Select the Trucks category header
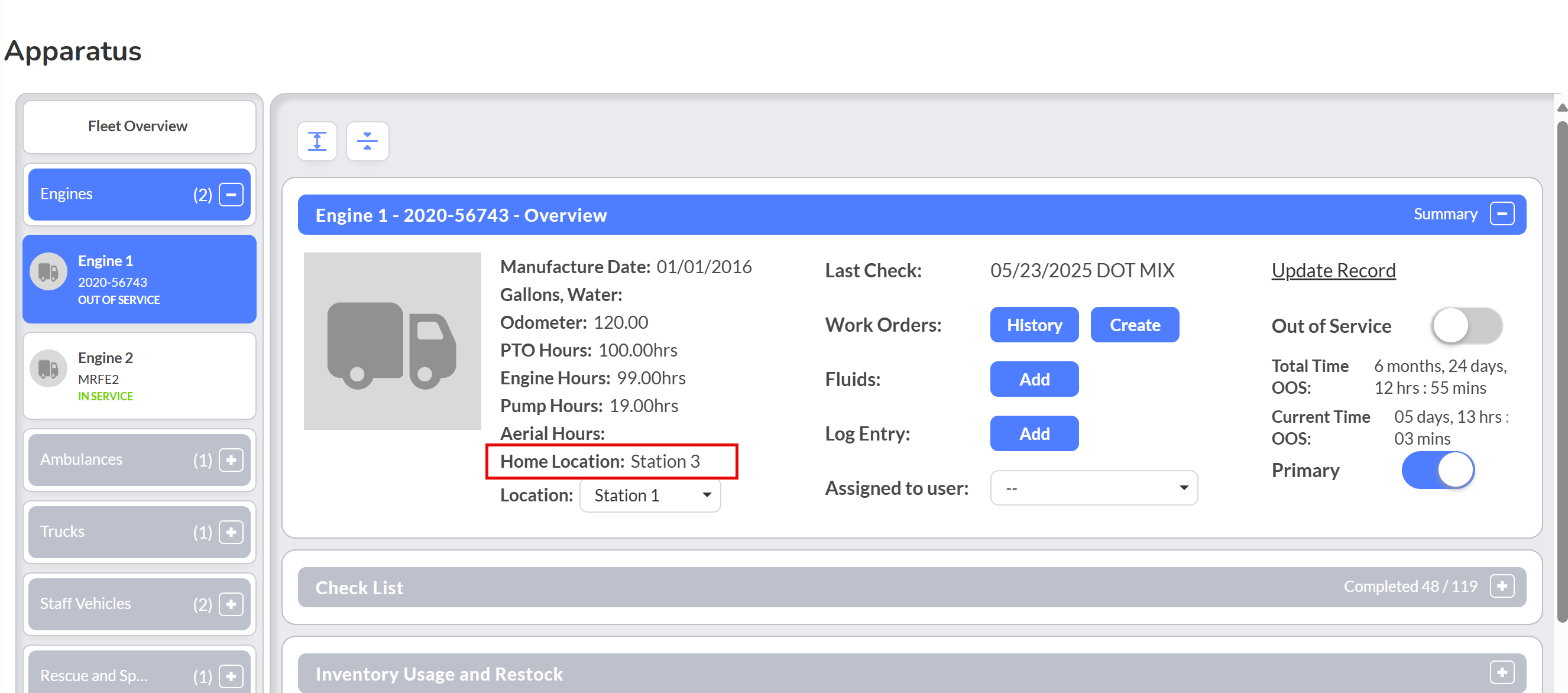The height and width of the screenshot is (693, 1568). pyautogui.click(x=140, y=532)
